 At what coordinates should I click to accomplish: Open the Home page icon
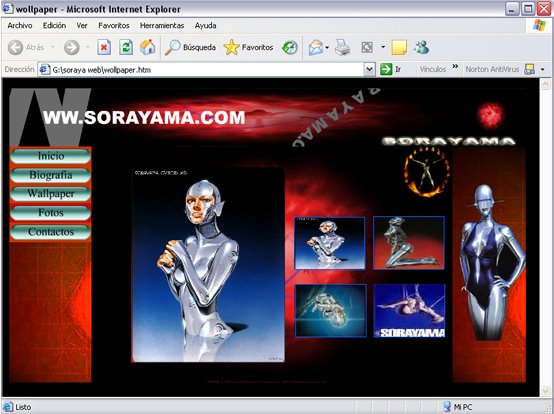(x=148, y=47)
